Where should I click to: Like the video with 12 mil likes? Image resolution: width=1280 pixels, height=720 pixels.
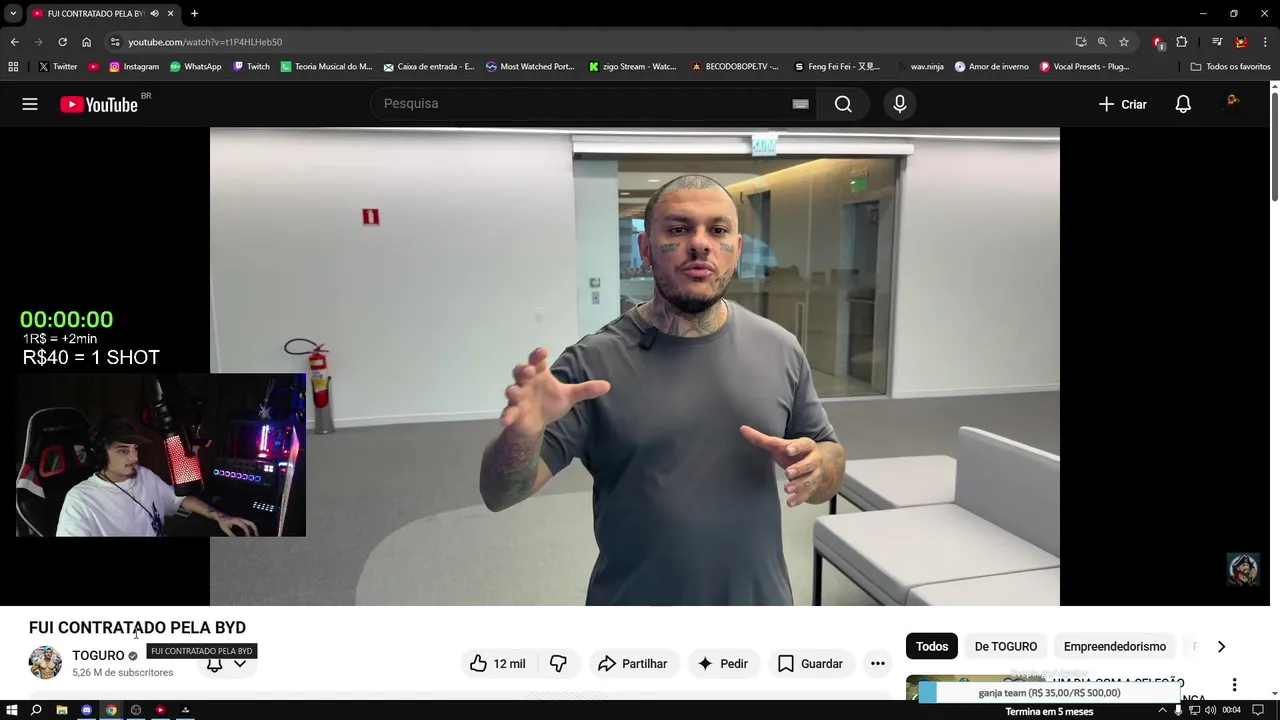click(x=499, y=664)
